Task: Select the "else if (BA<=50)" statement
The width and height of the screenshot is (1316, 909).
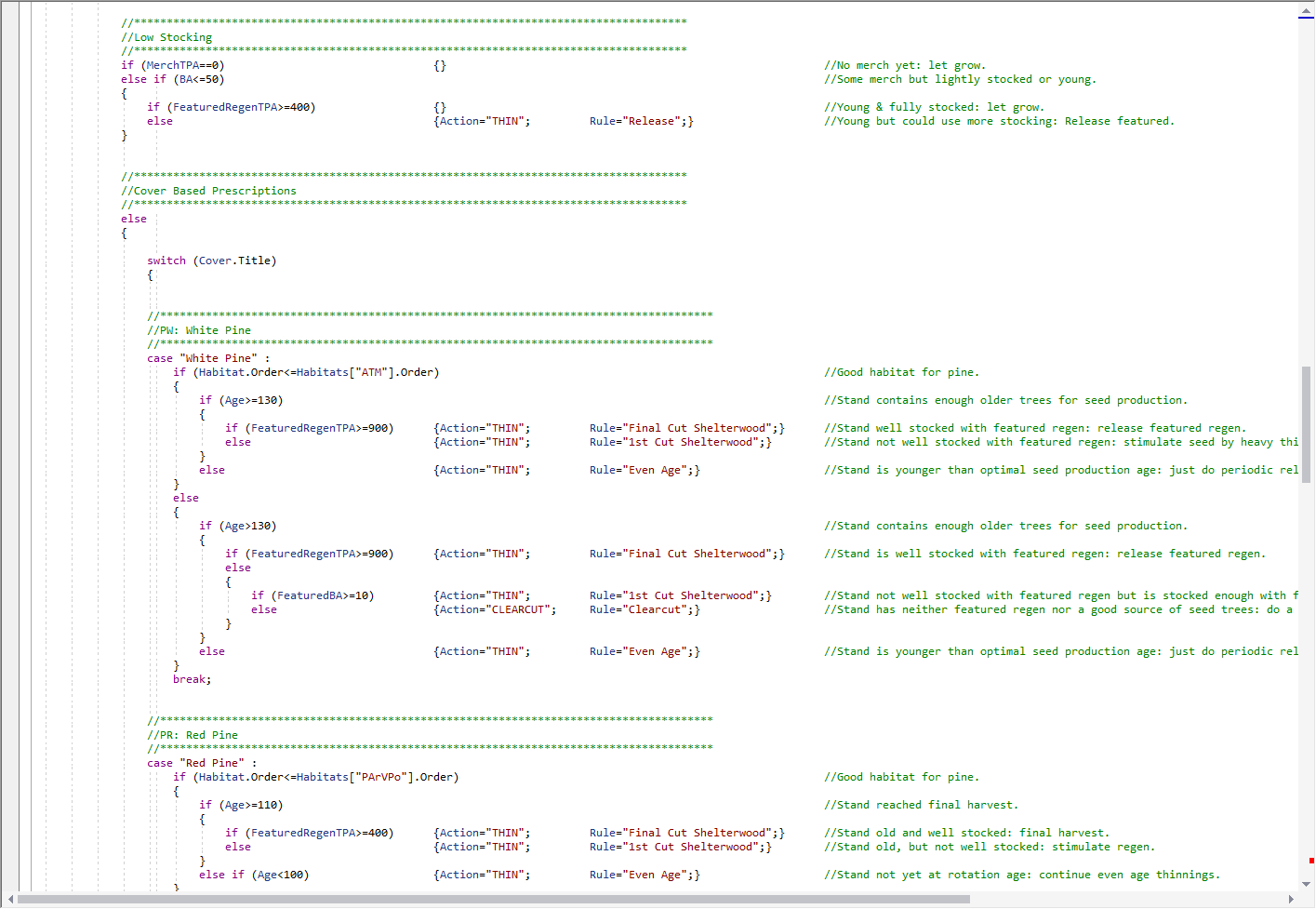Action: click(173, 79)
